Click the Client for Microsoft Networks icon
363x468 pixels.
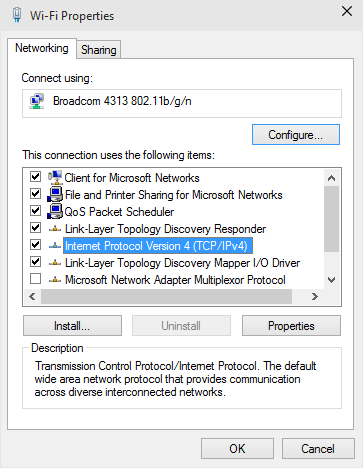pyautogui.click(x=55, y=177)
